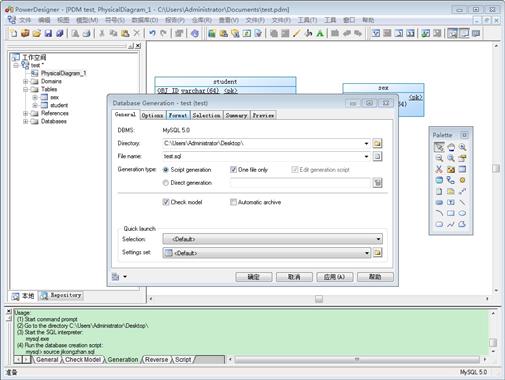This screenshot has width=505, height=380.
Task: Toggle Edit generation script checkbox
Action: (x=294, y=170)
